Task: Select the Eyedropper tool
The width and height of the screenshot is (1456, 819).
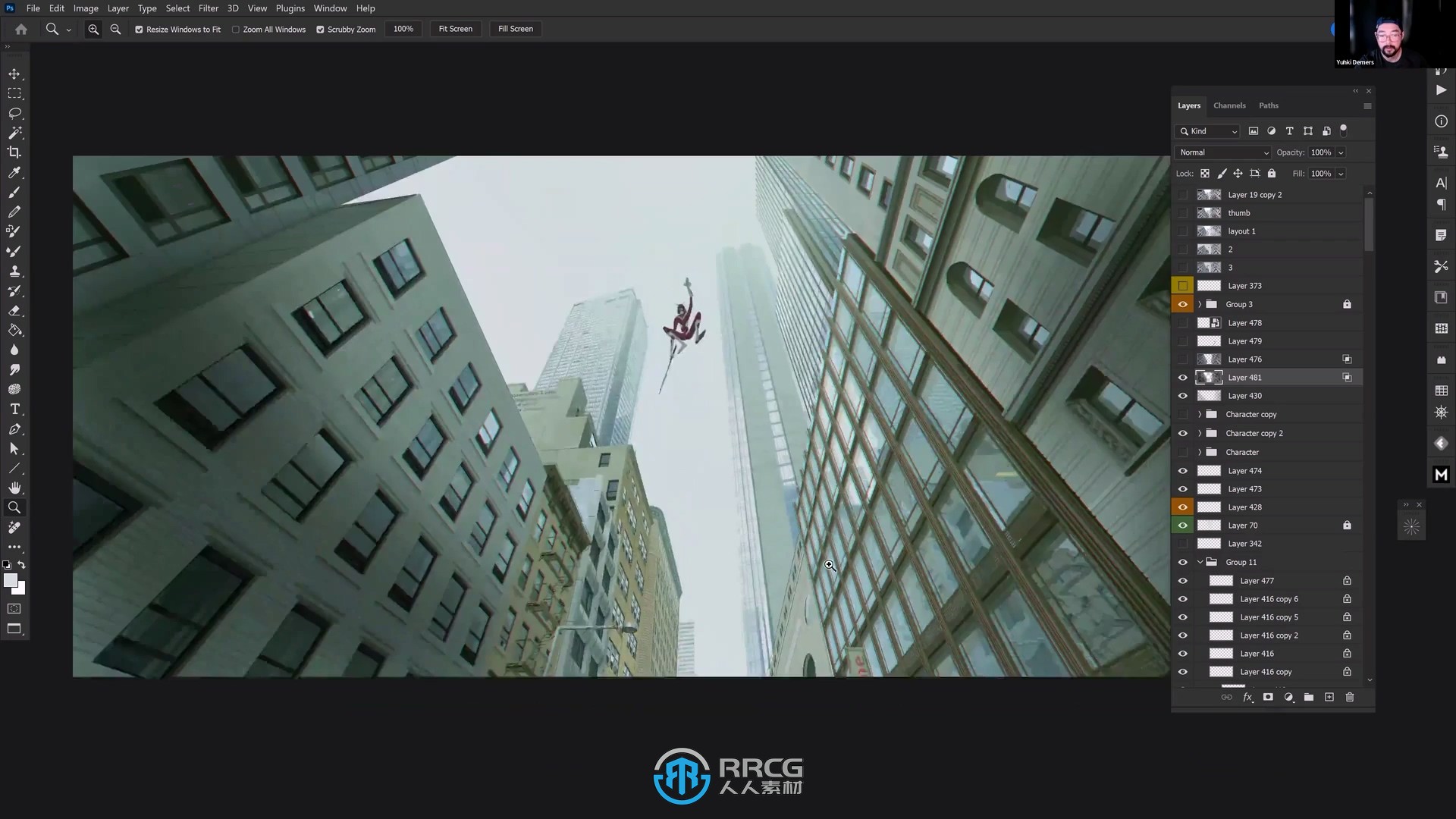Action: click(14, 172)
